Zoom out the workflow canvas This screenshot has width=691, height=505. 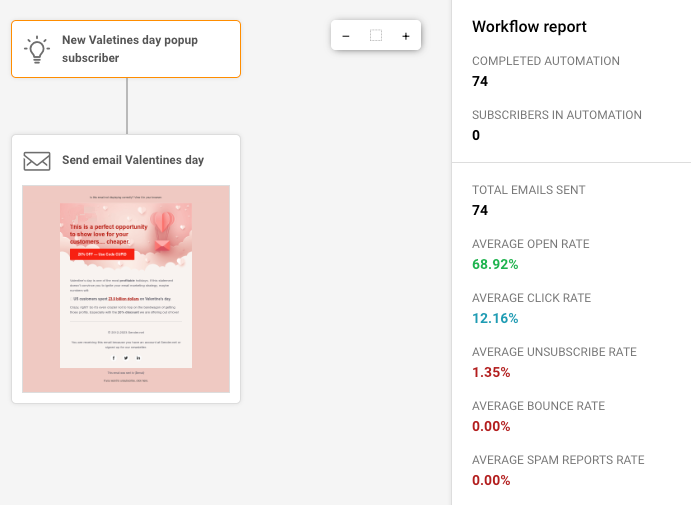pyautogui.click(x=346, y=36)
